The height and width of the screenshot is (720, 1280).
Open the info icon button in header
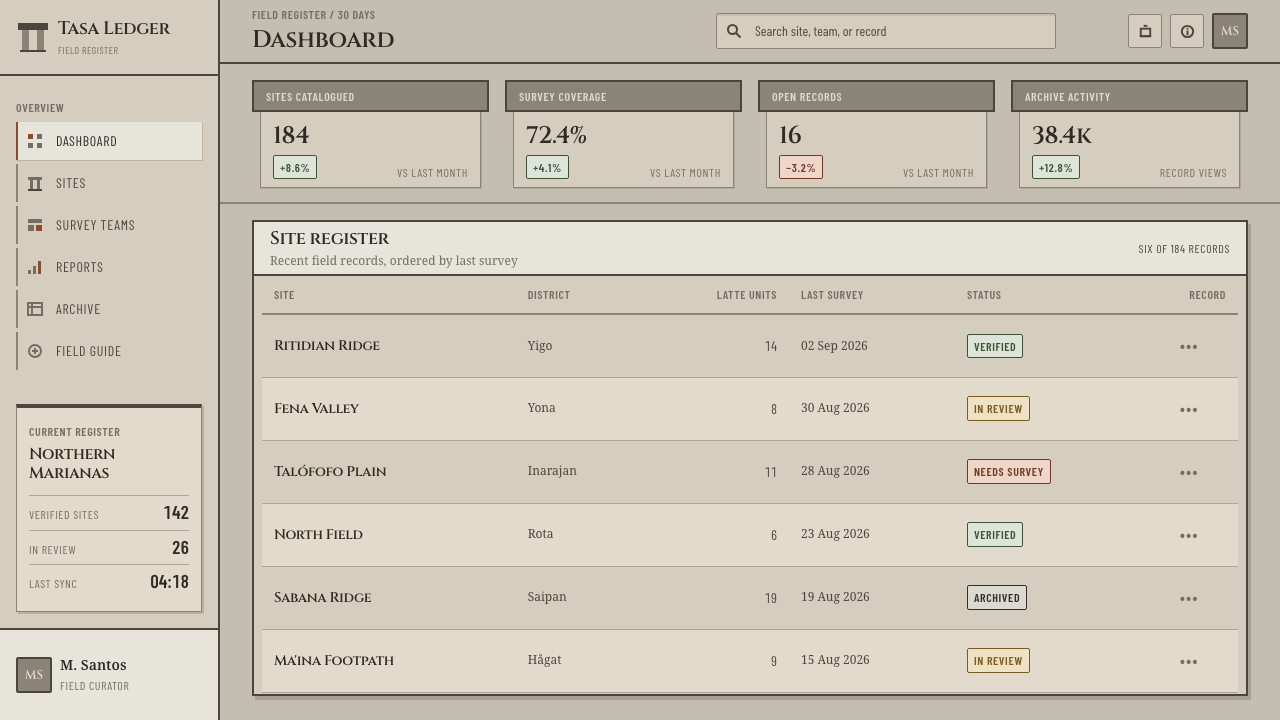click(1187, 31)
